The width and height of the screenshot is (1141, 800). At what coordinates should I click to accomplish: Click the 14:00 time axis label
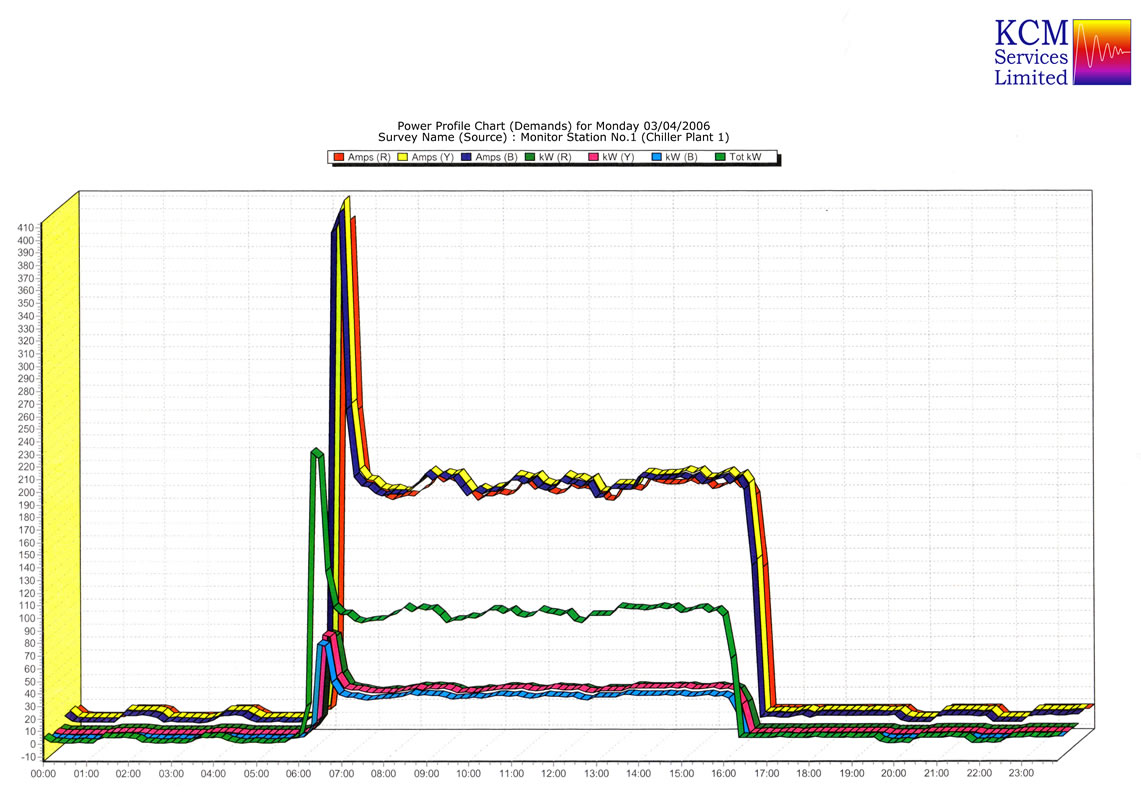coord(639,774)
